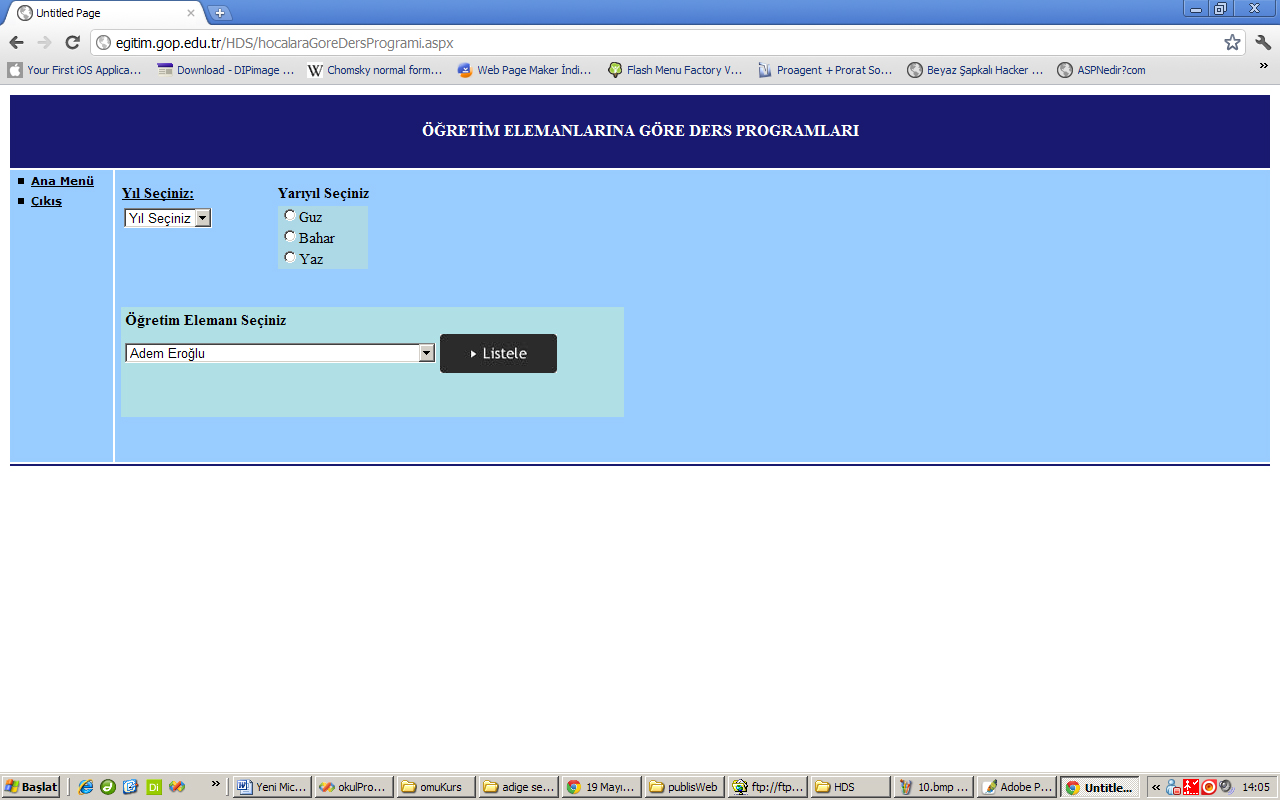
Task: Go to the Ana Menü link
Action: 62,181
